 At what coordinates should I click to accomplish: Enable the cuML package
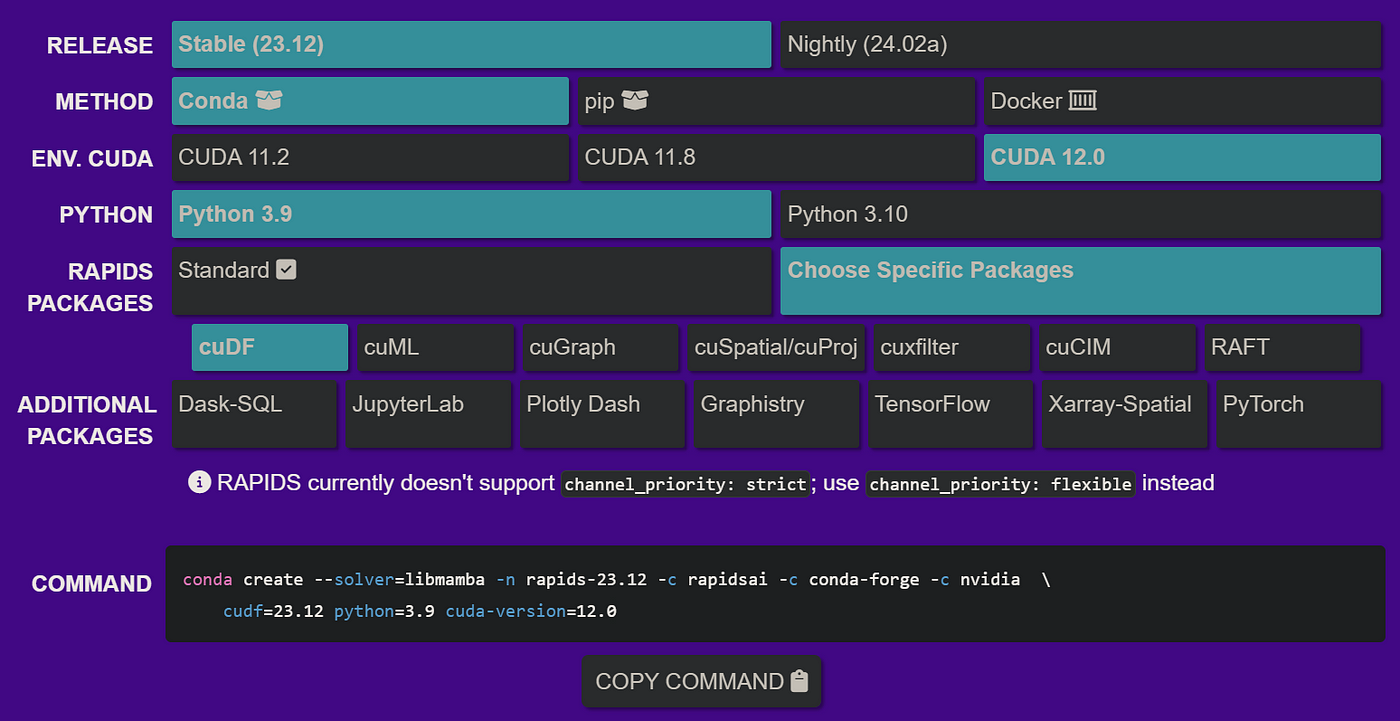coord(435,348)
